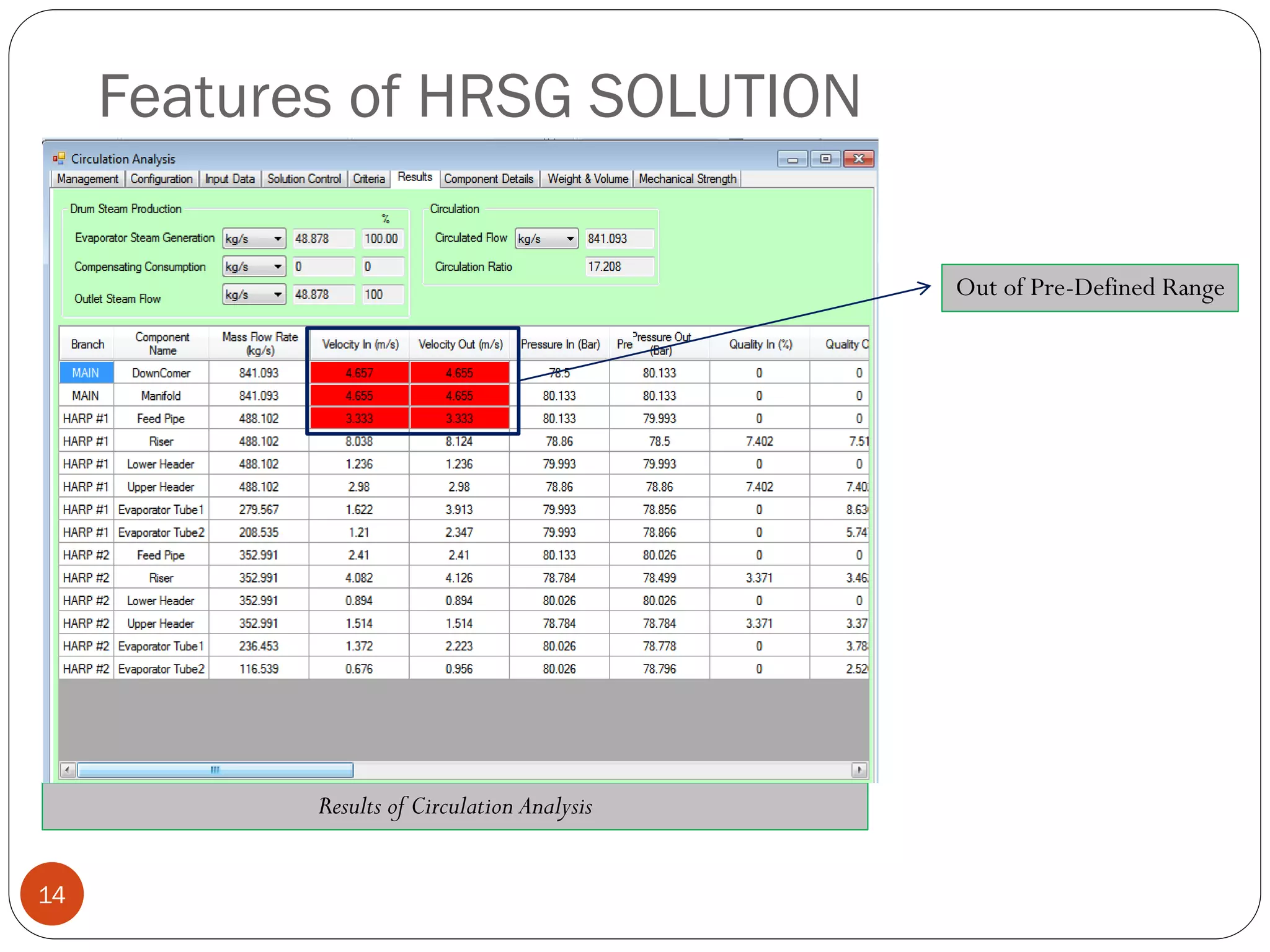
Task: Open Evaporator Steam Generation unit dropdown
Action: click(254, 239)
